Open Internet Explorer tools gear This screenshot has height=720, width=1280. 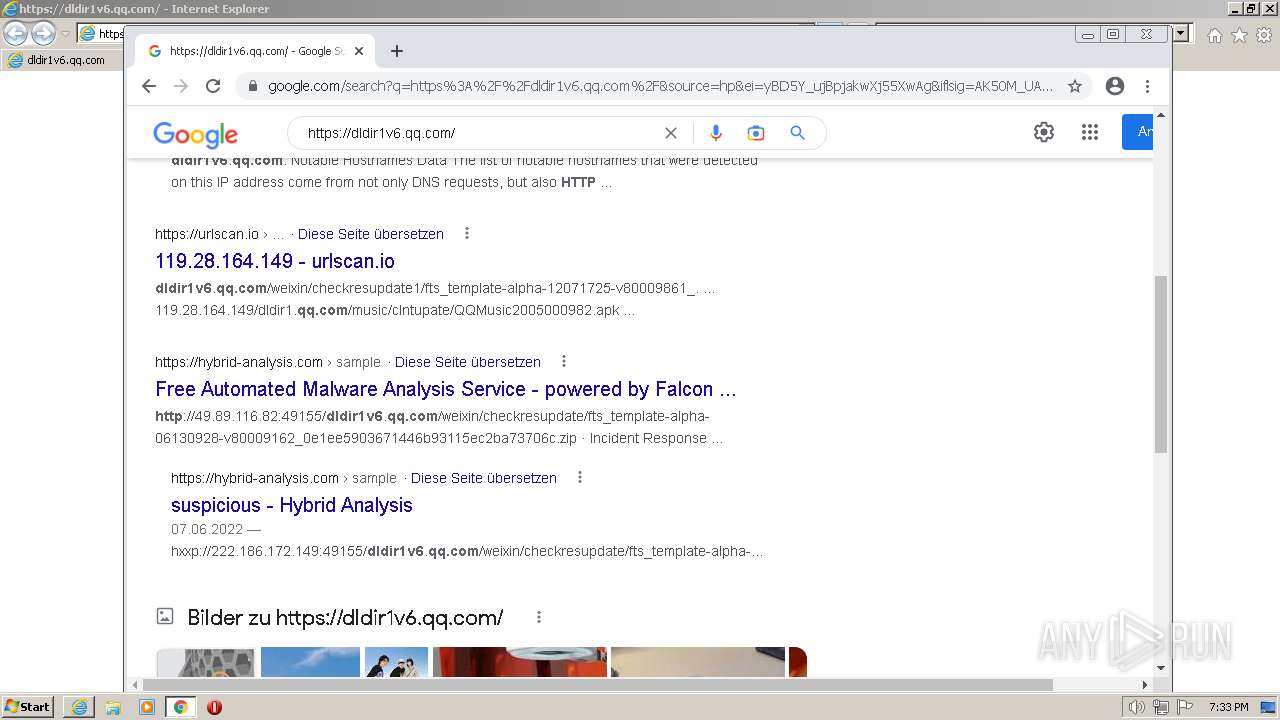1263,35
